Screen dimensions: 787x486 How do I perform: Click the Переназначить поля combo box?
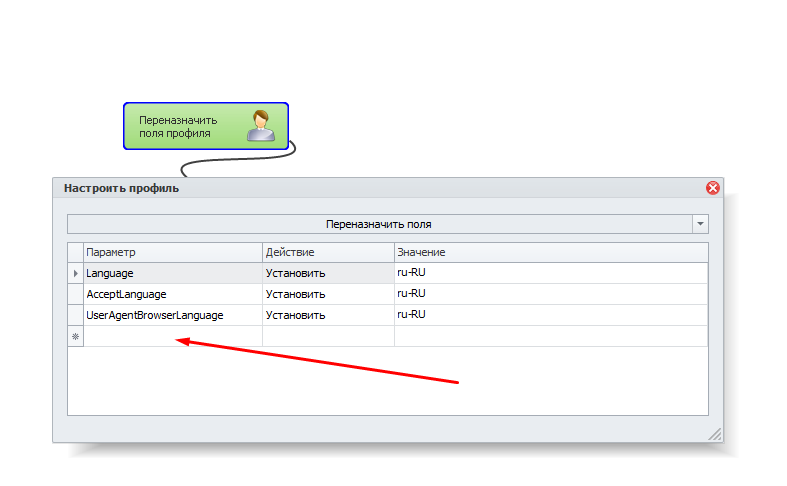[x=387, y=224]
